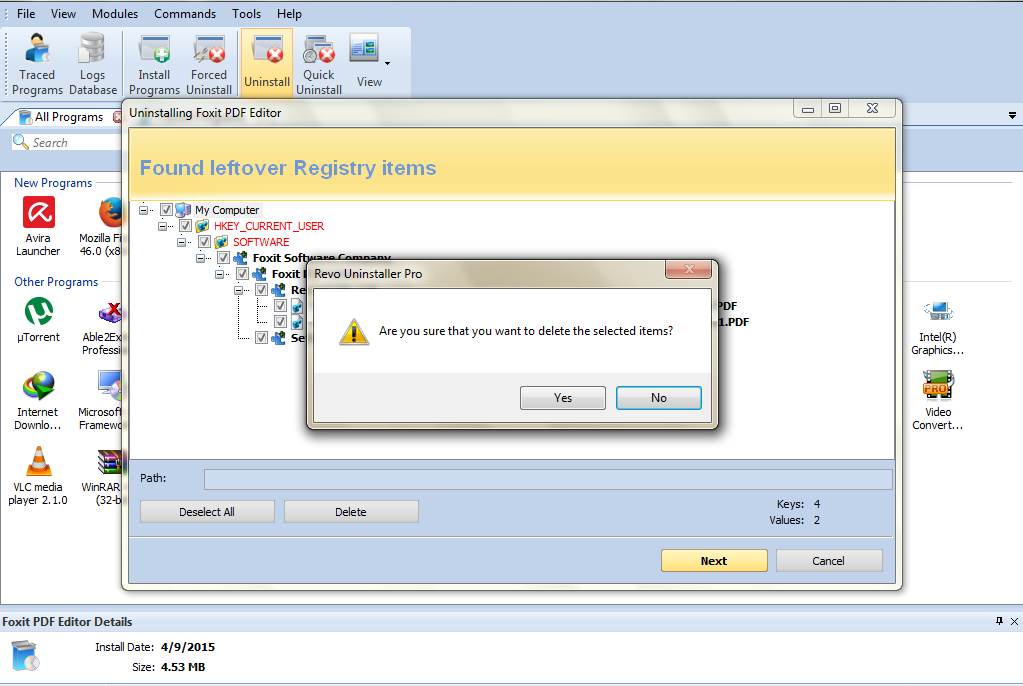Click the Uninstall toolbar button
Viewport: 1023px width, 686px height.
pos(267,63)
